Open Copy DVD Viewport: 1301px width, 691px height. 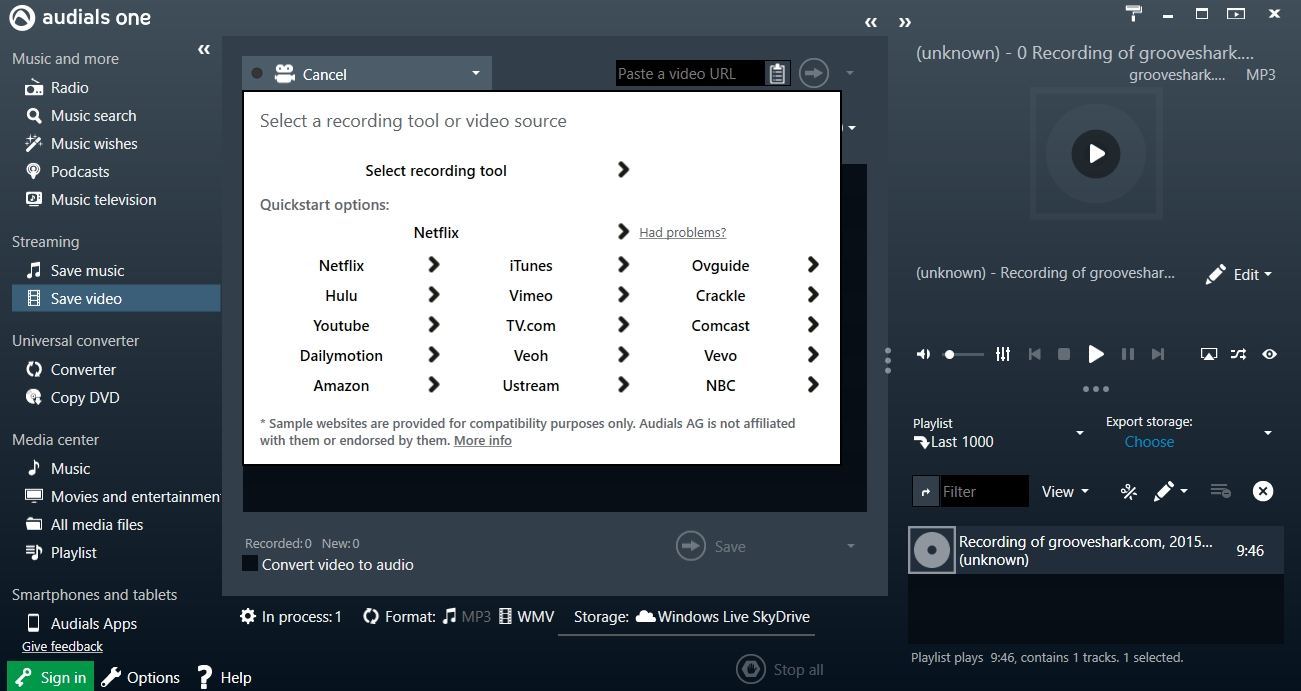click(x=85, y=398)
